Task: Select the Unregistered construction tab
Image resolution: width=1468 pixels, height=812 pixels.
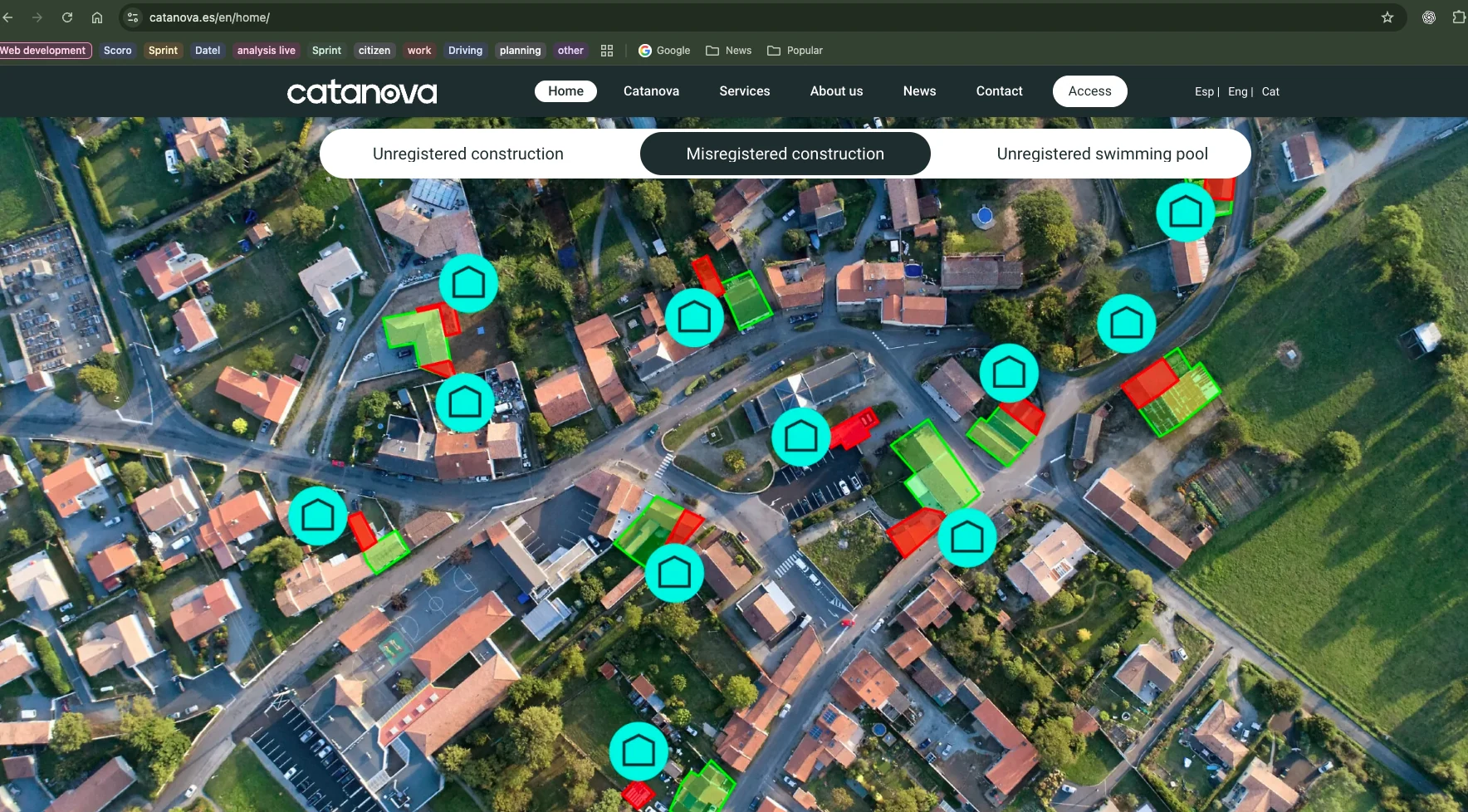Action: click(x=468, y=154)
